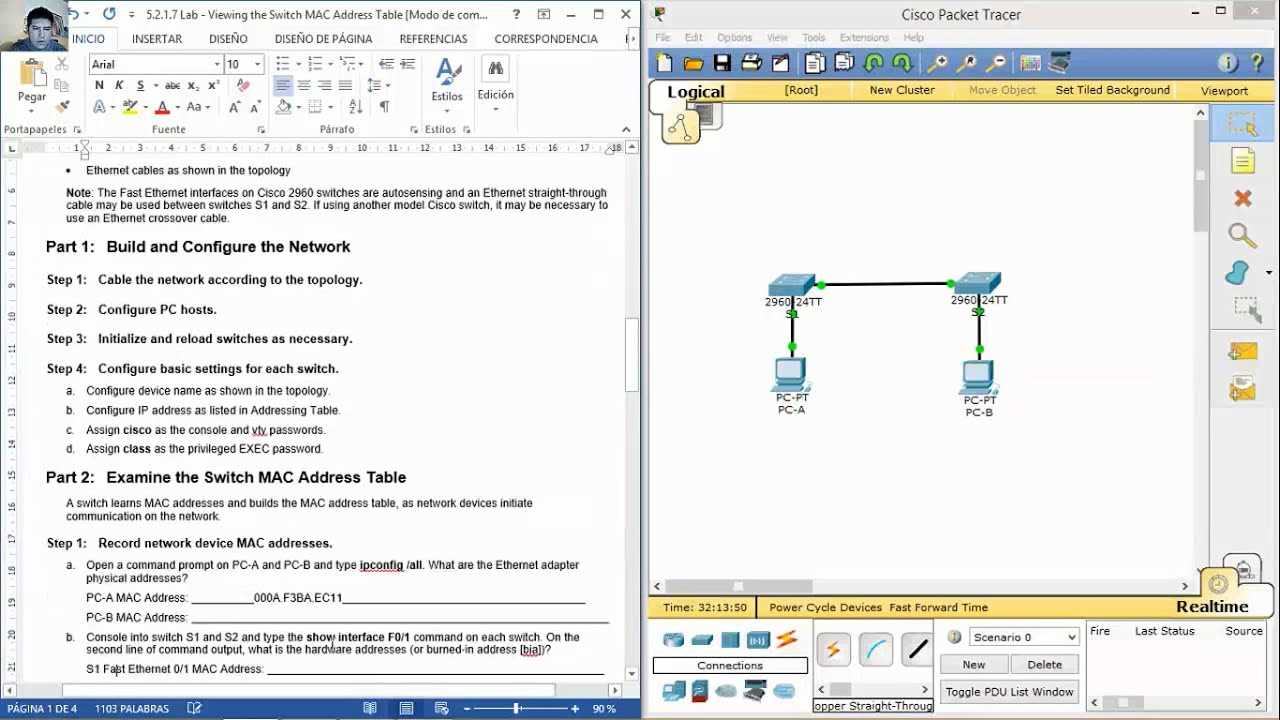This screenshot has height=720, width=1280.
Task: Toggle align left paragraph alignment
Action: coord(283,86)
